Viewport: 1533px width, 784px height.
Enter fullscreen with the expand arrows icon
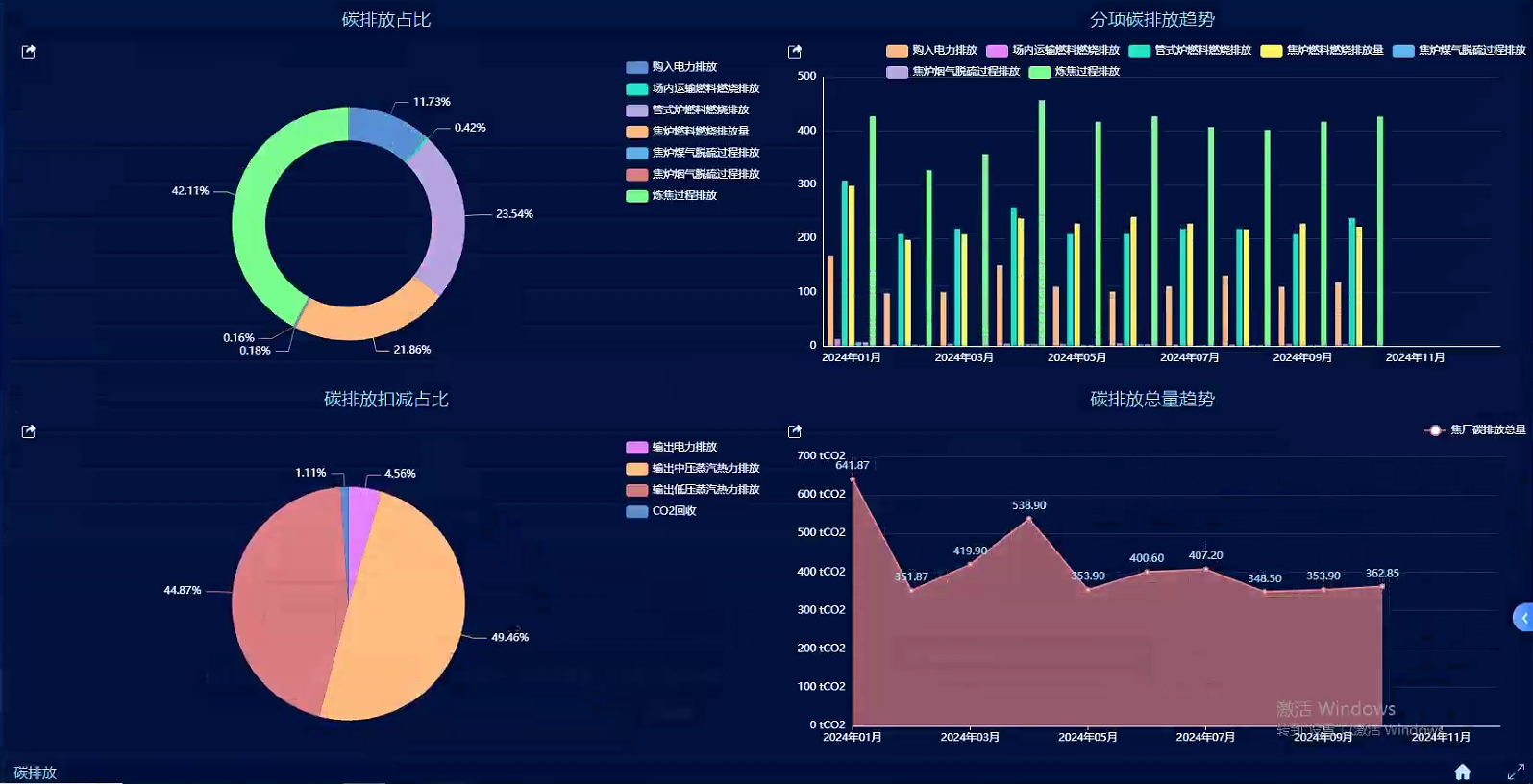click(x=1516, y=772)
